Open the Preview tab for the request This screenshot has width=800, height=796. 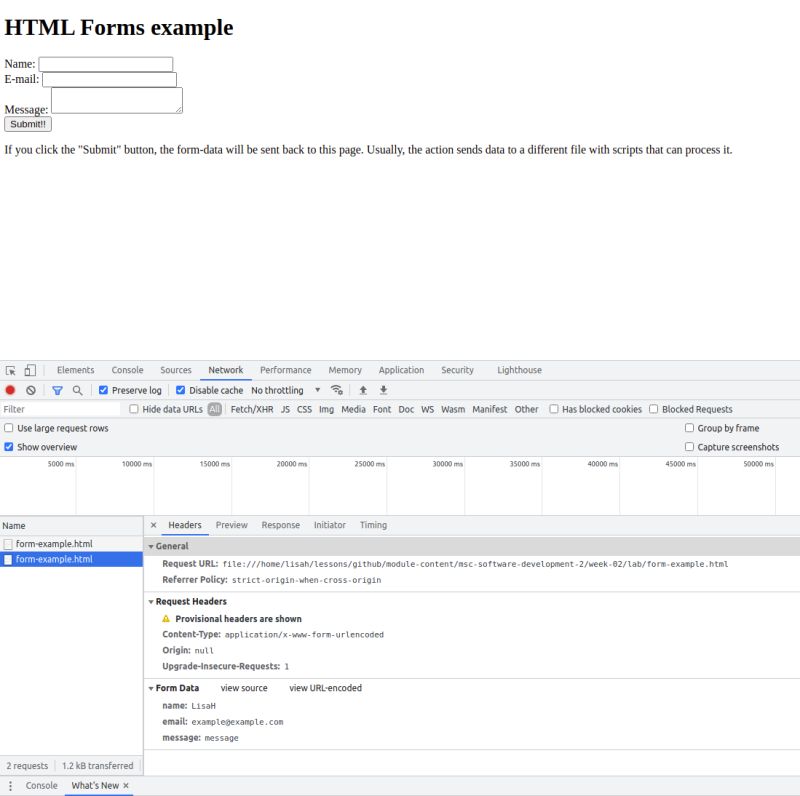point(232,524)
